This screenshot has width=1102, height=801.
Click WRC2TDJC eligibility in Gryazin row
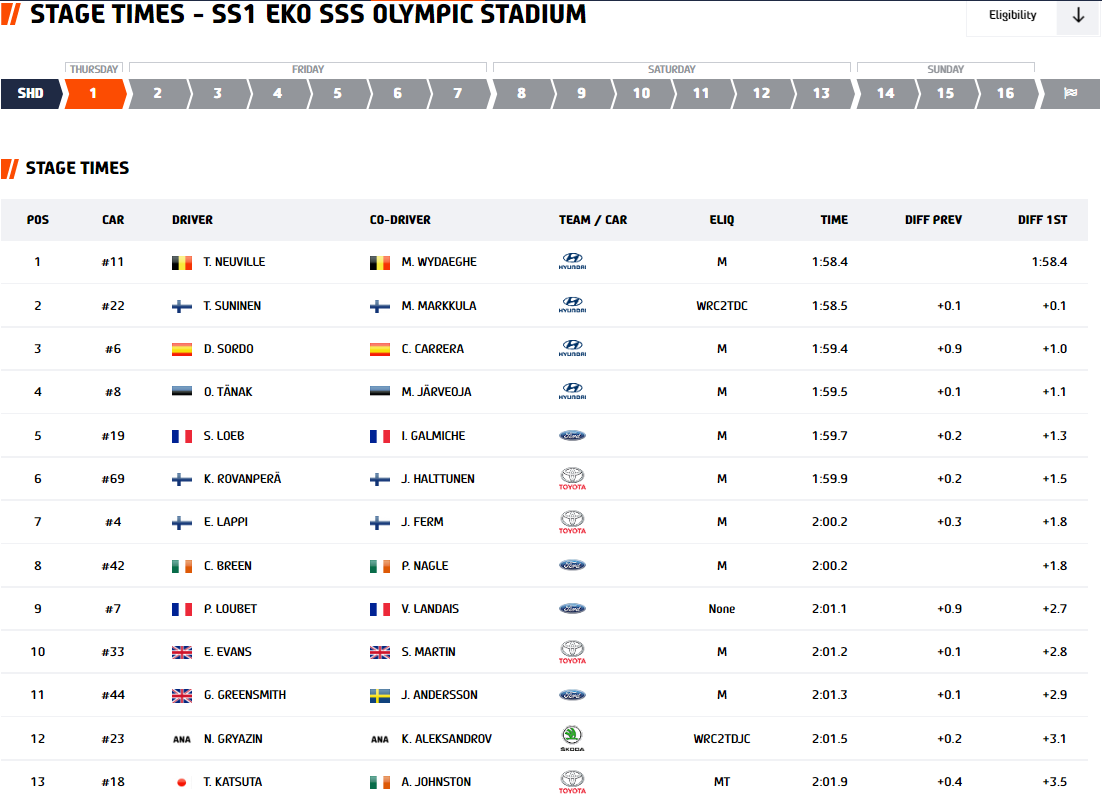(x=722, y=739)
